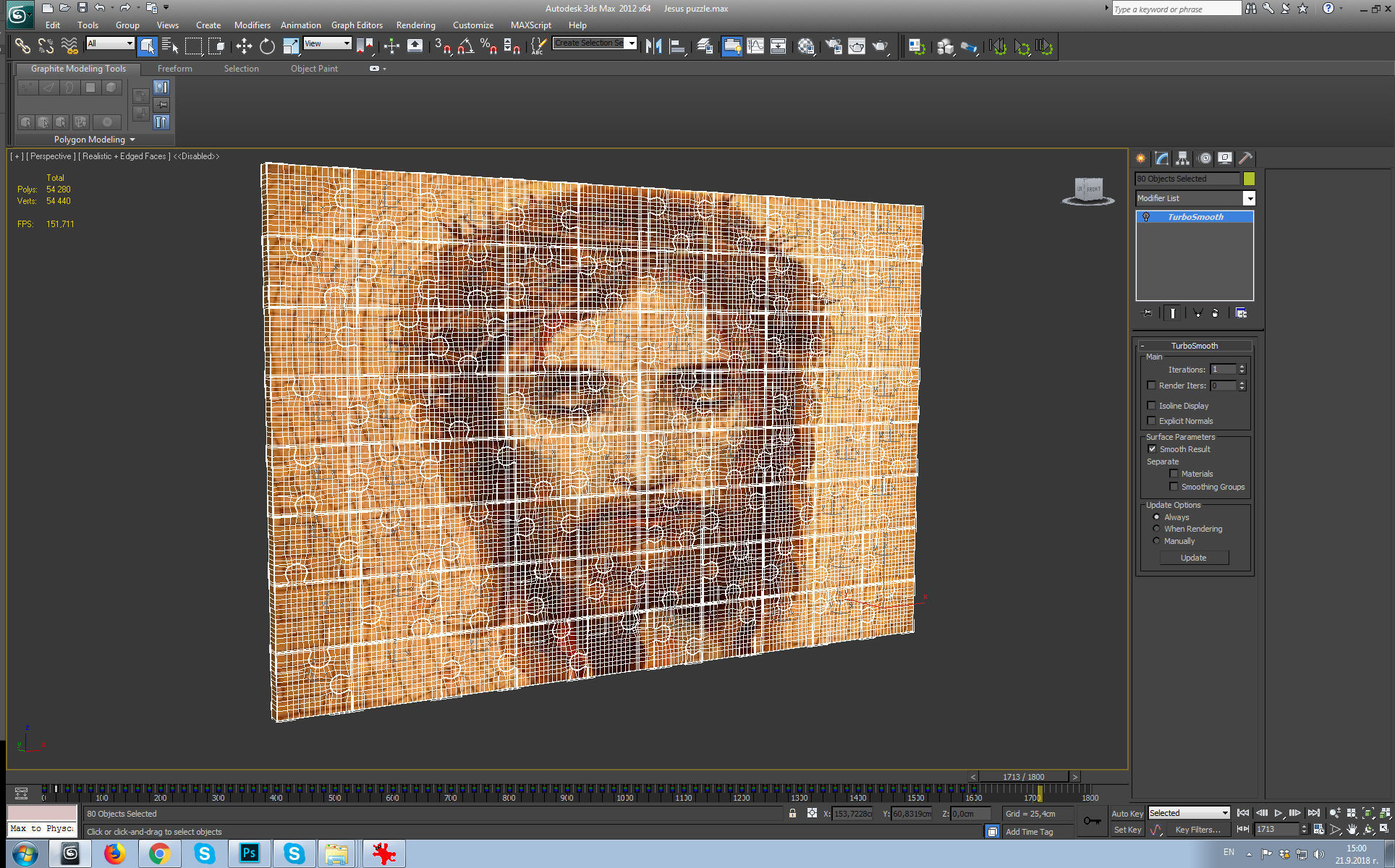Screen dimensions: 1395x868
Task: Toggle the TurboSmooth modifier lightbulb
Action: 1146,217
